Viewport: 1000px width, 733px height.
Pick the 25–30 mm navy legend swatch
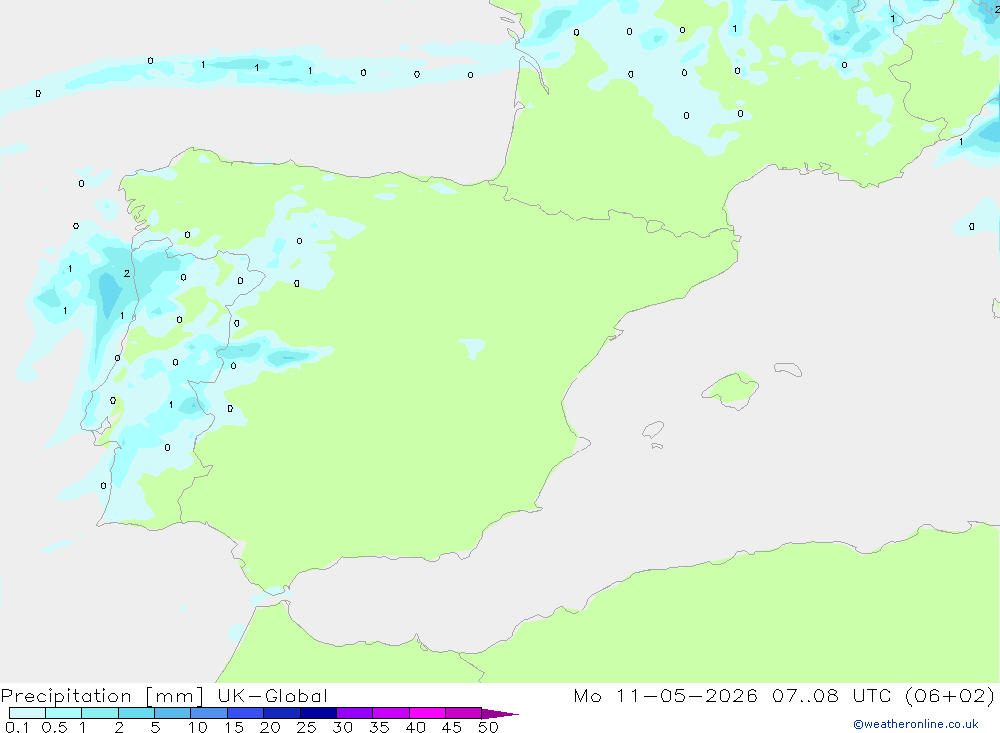pos(318,713)
